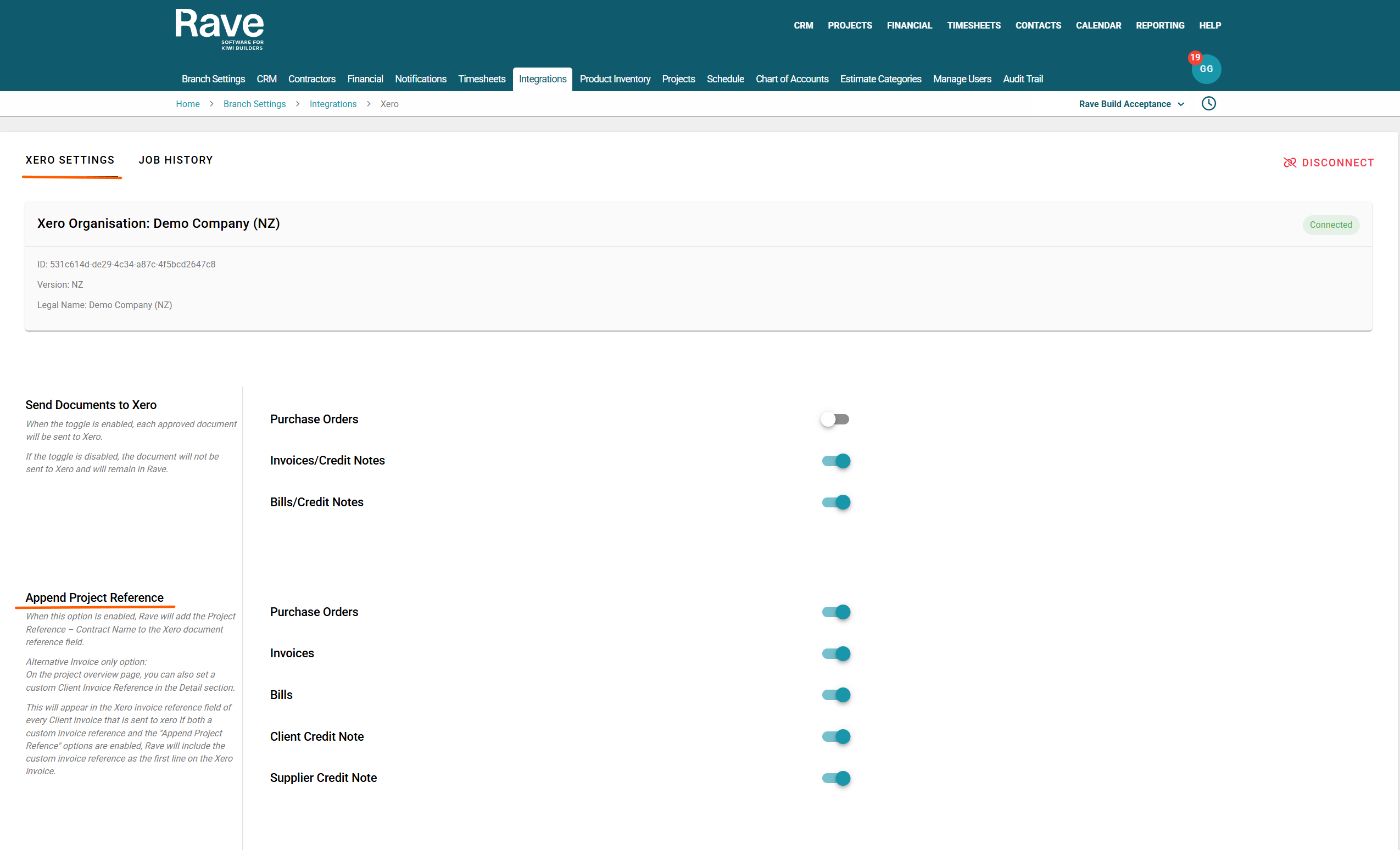The width and height of the screenshot is (1400, 850).
Task: Go to Home via breadcrumb
Action: click(x=187, y=104)
